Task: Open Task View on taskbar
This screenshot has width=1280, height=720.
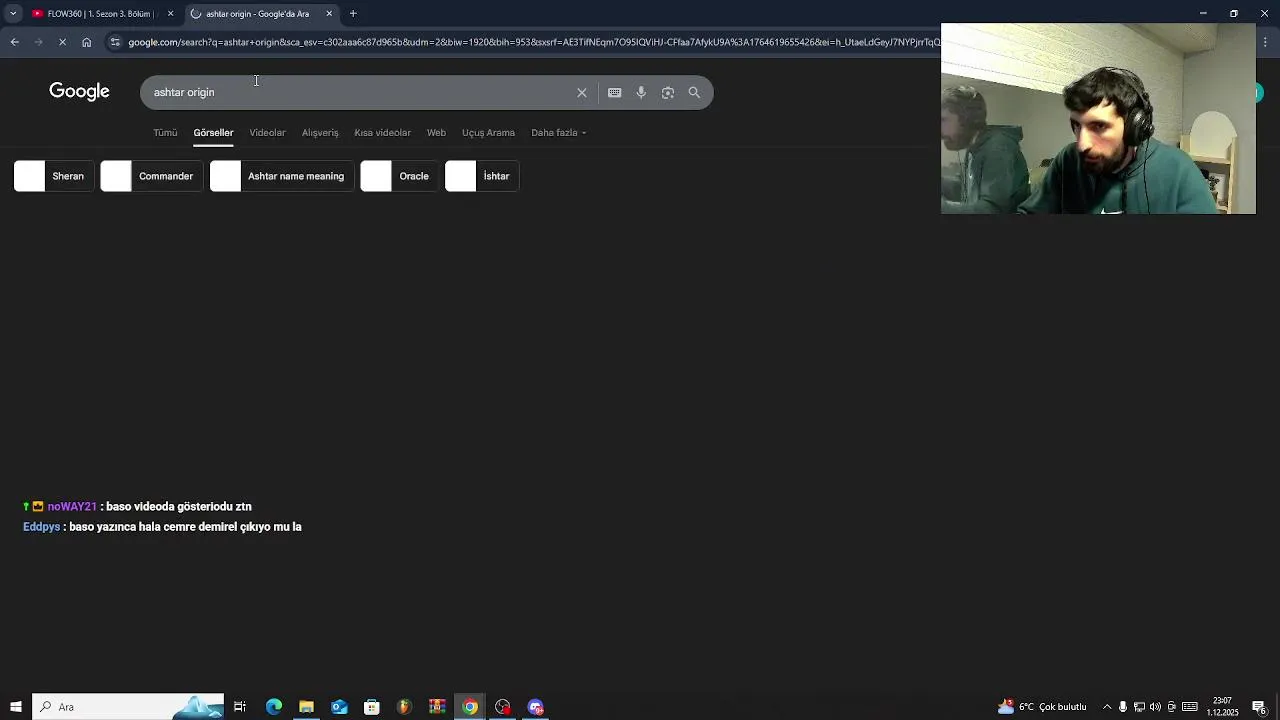Action: tap(240, 707)
